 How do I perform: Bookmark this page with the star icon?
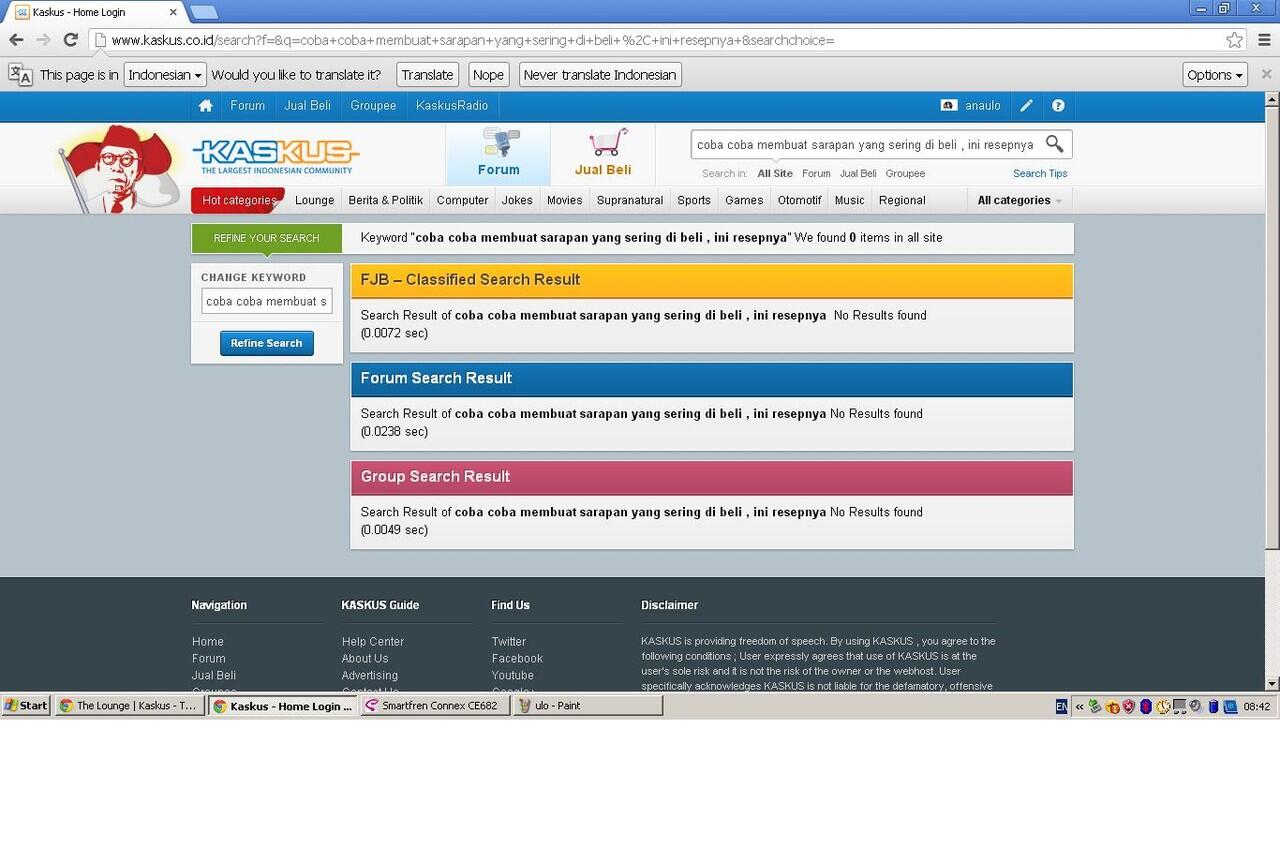(1235, 40)
